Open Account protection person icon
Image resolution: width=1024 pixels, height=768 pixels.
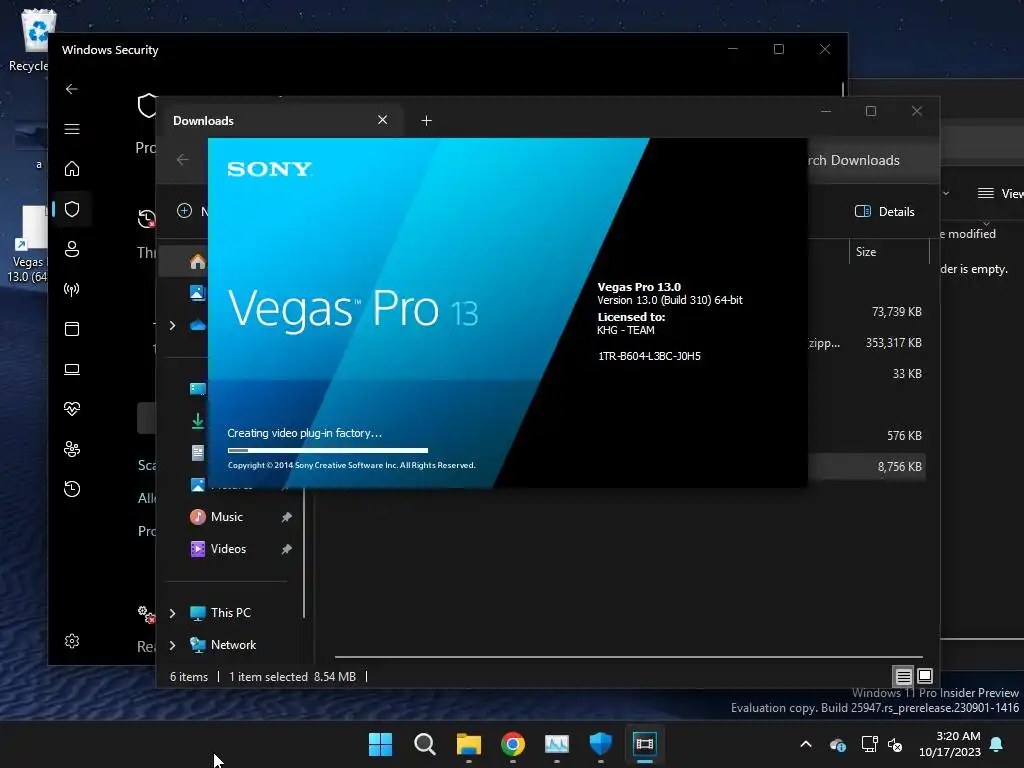click(72, 249)
